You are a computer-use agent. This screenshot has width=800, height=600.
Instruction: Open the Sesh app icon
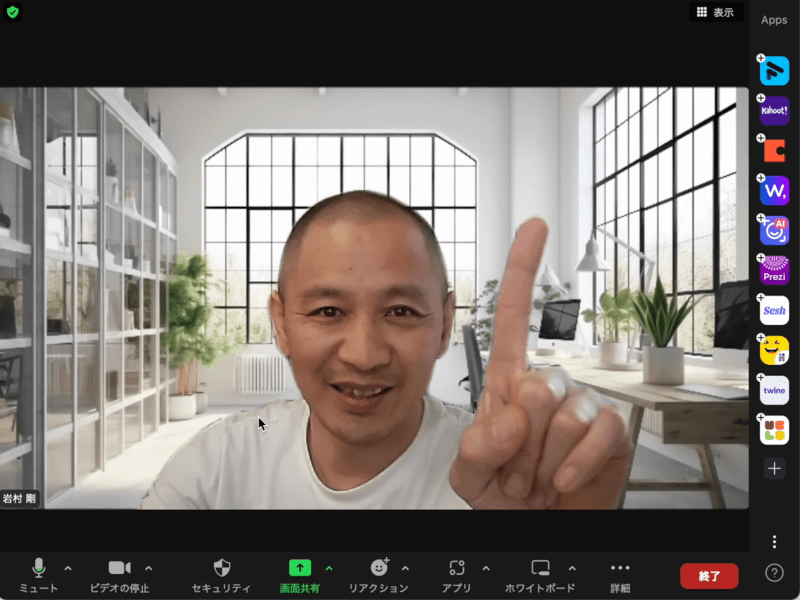point(774,310)
